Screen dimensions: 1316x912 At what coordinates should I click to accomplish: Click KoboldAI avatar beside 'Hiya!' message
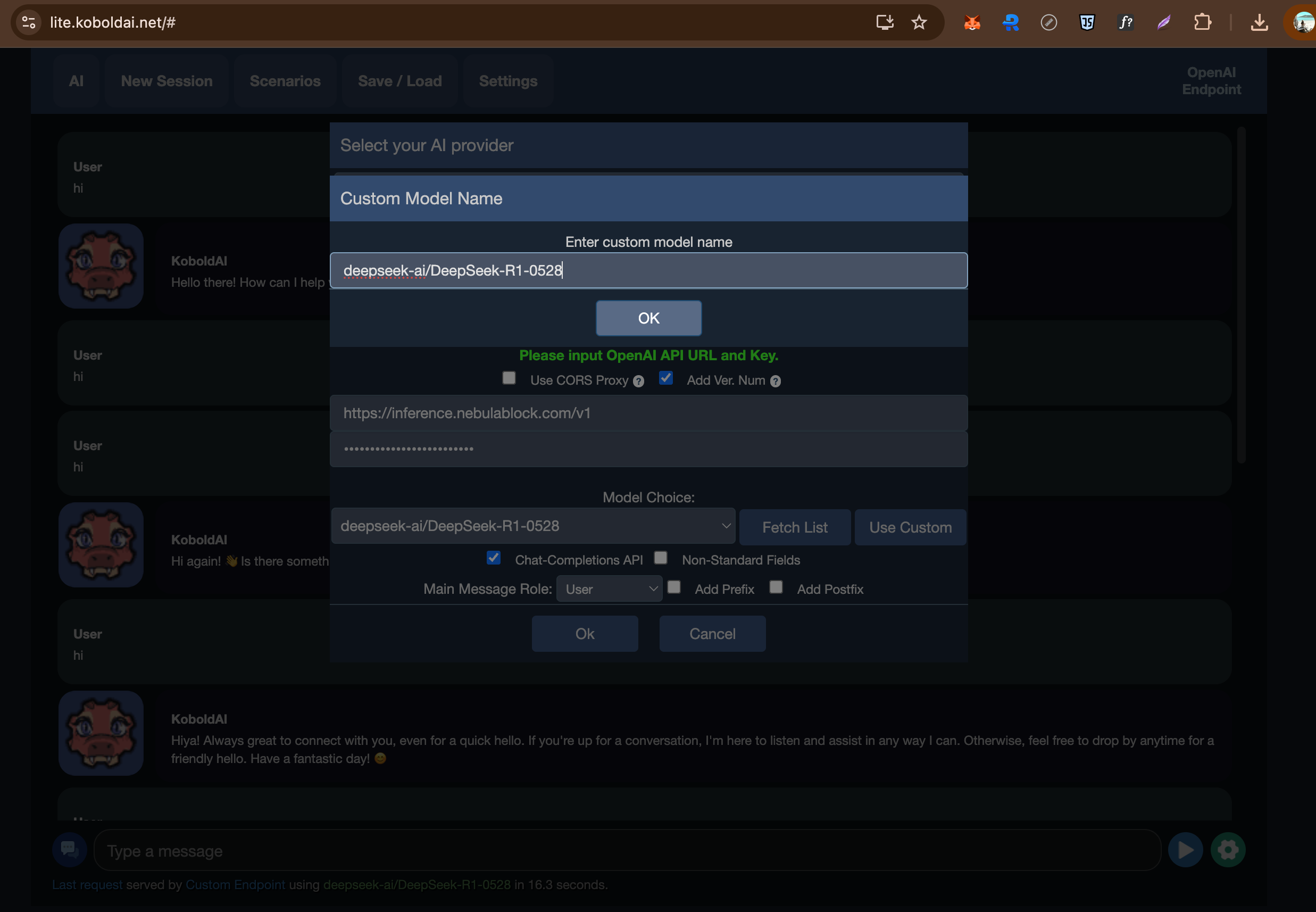click(101, 733)
